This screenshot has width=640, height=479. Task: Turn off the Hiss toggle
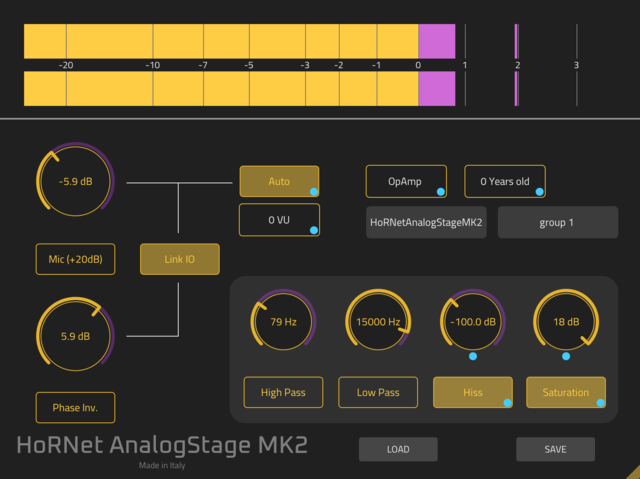(x=473, y=392)
